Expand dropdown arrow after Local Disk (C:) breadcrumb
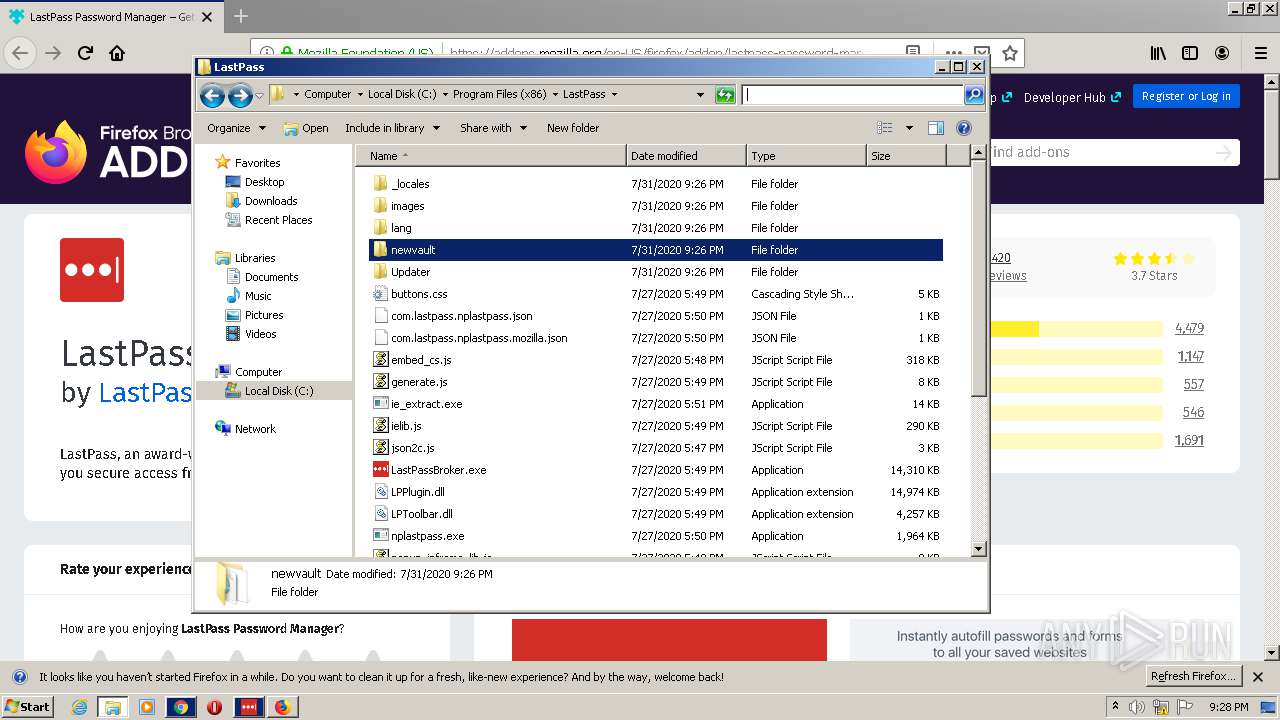Viewport: 1280px width, 720px height. [445, 94]
